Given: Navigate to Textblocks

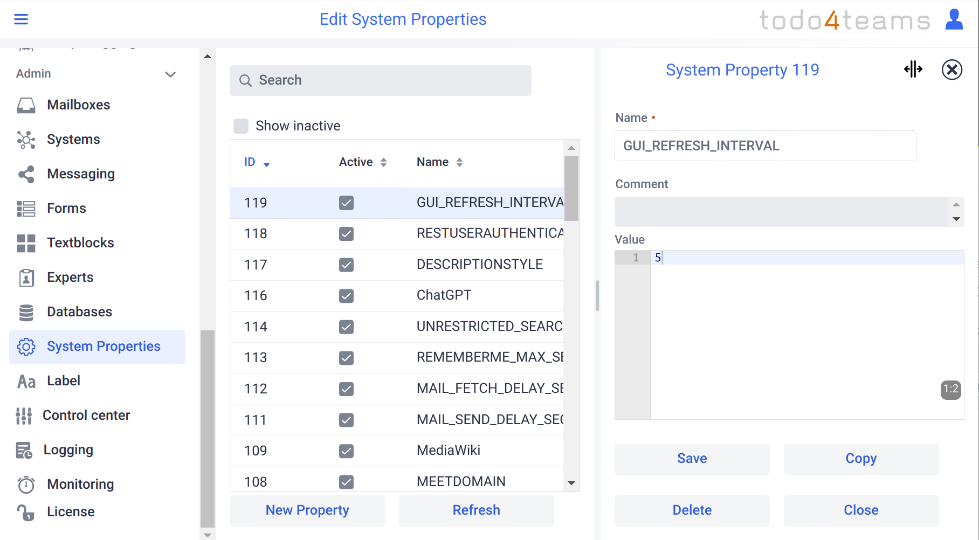Looking at the screenshot, I should point(81,243).
